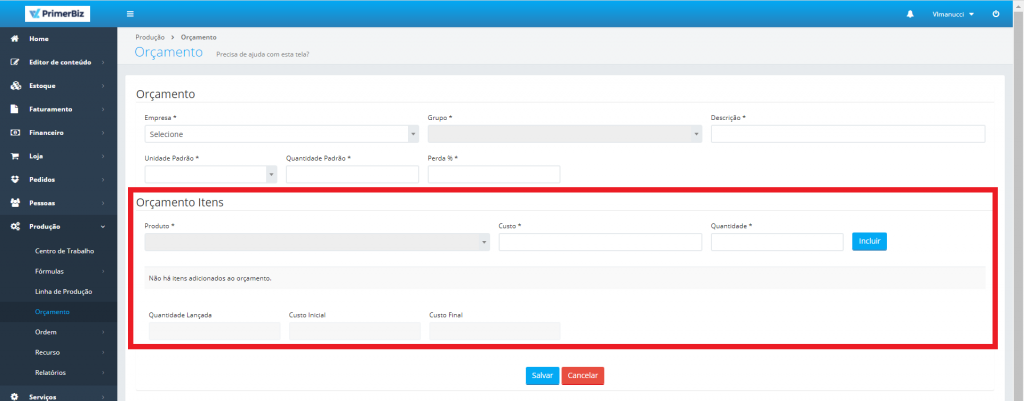Click the Pedidos dropbox icon
This screenshot has width=1024, height=401.
tap(15, 180)
